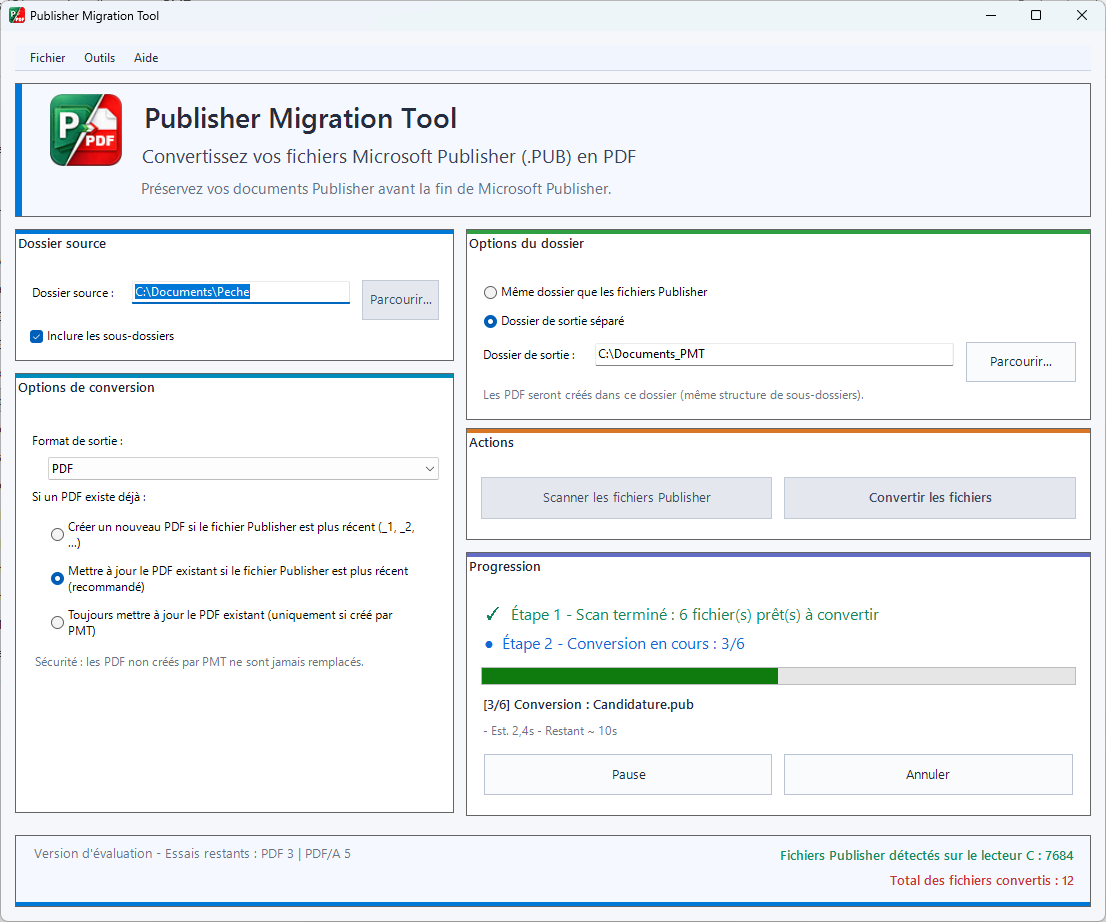Click Parcourir next to Dossier source
The width and height of the screenshot is (1106, 922).
(401, 300)
